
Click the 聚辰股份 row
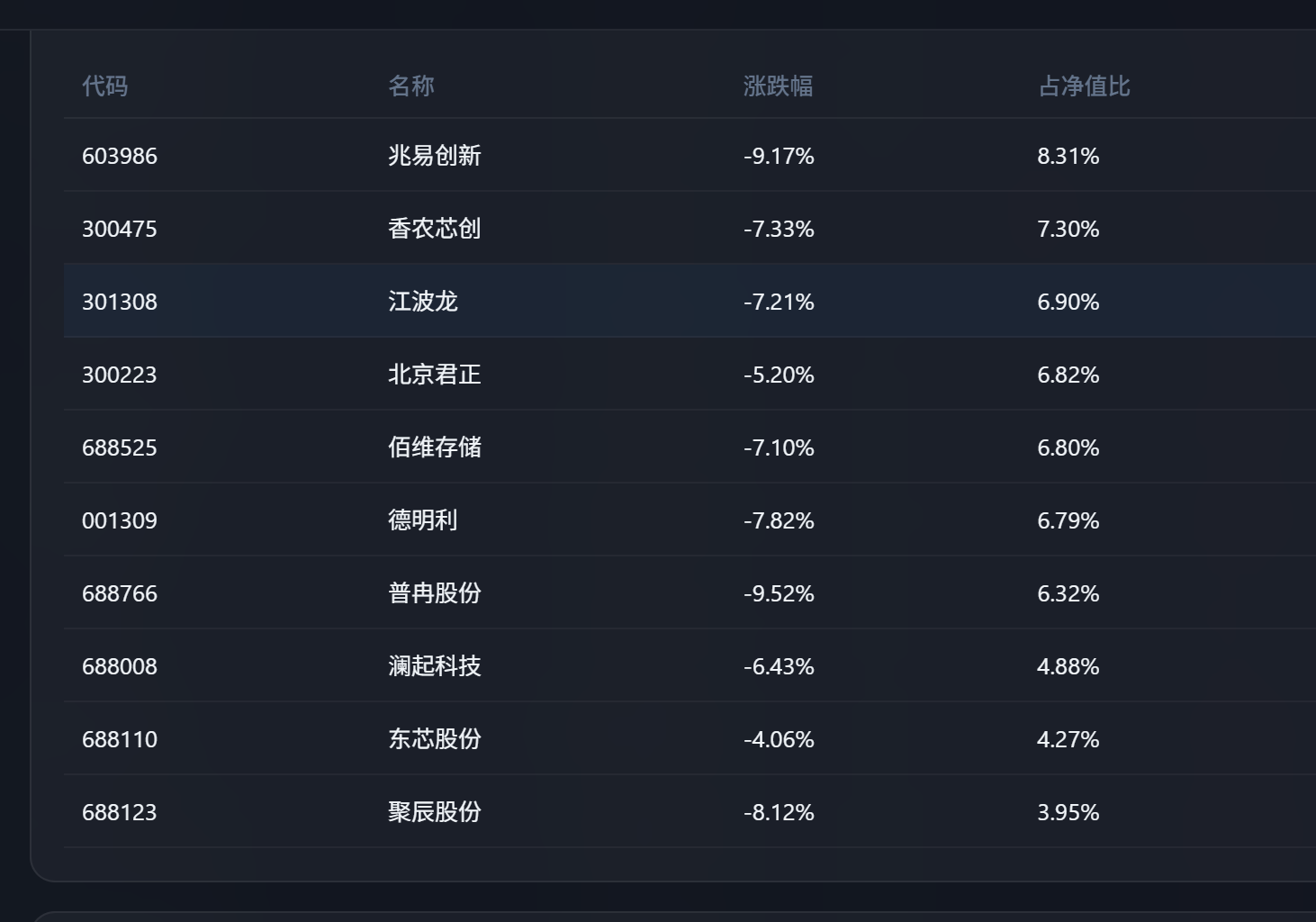pyautogui.click(x=690, y=812)
